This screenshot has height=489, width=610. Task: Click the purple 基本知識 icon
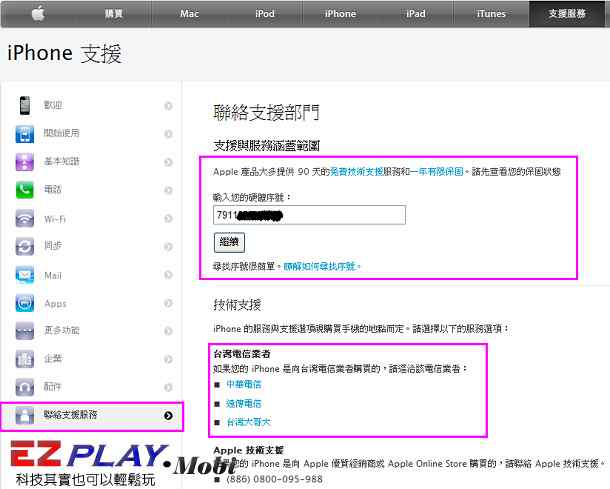[x=25, y=162]
